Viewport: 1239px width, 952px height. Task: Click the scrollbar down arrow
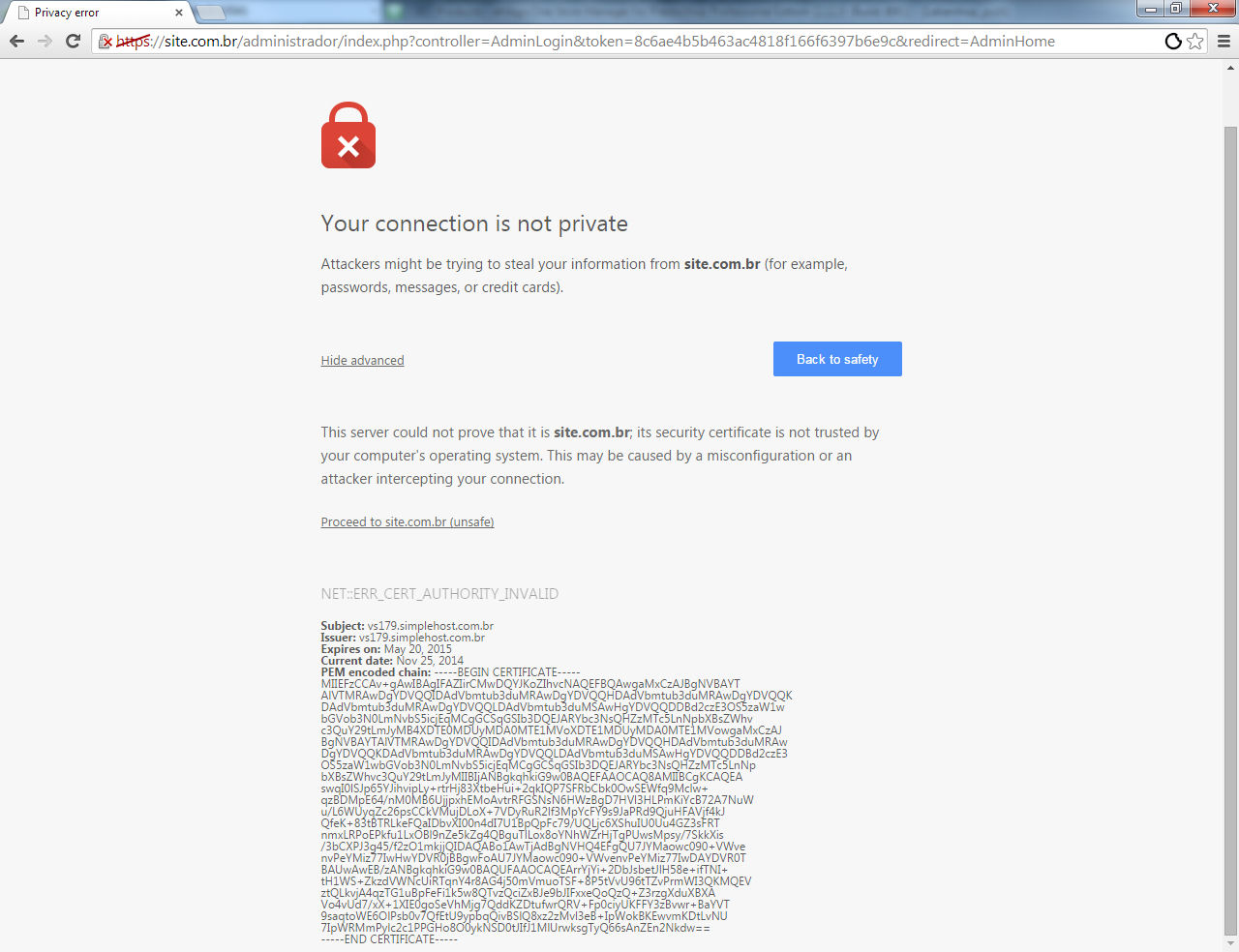point(1231,944)
